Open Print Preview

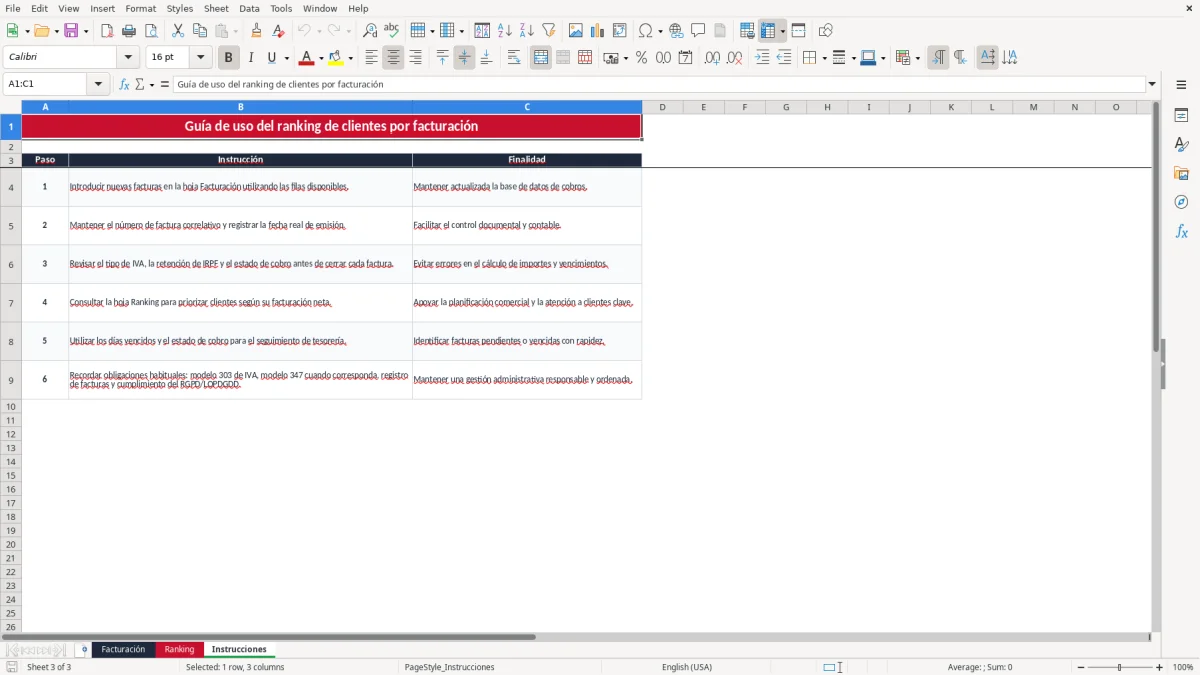[x=151, y=31]
